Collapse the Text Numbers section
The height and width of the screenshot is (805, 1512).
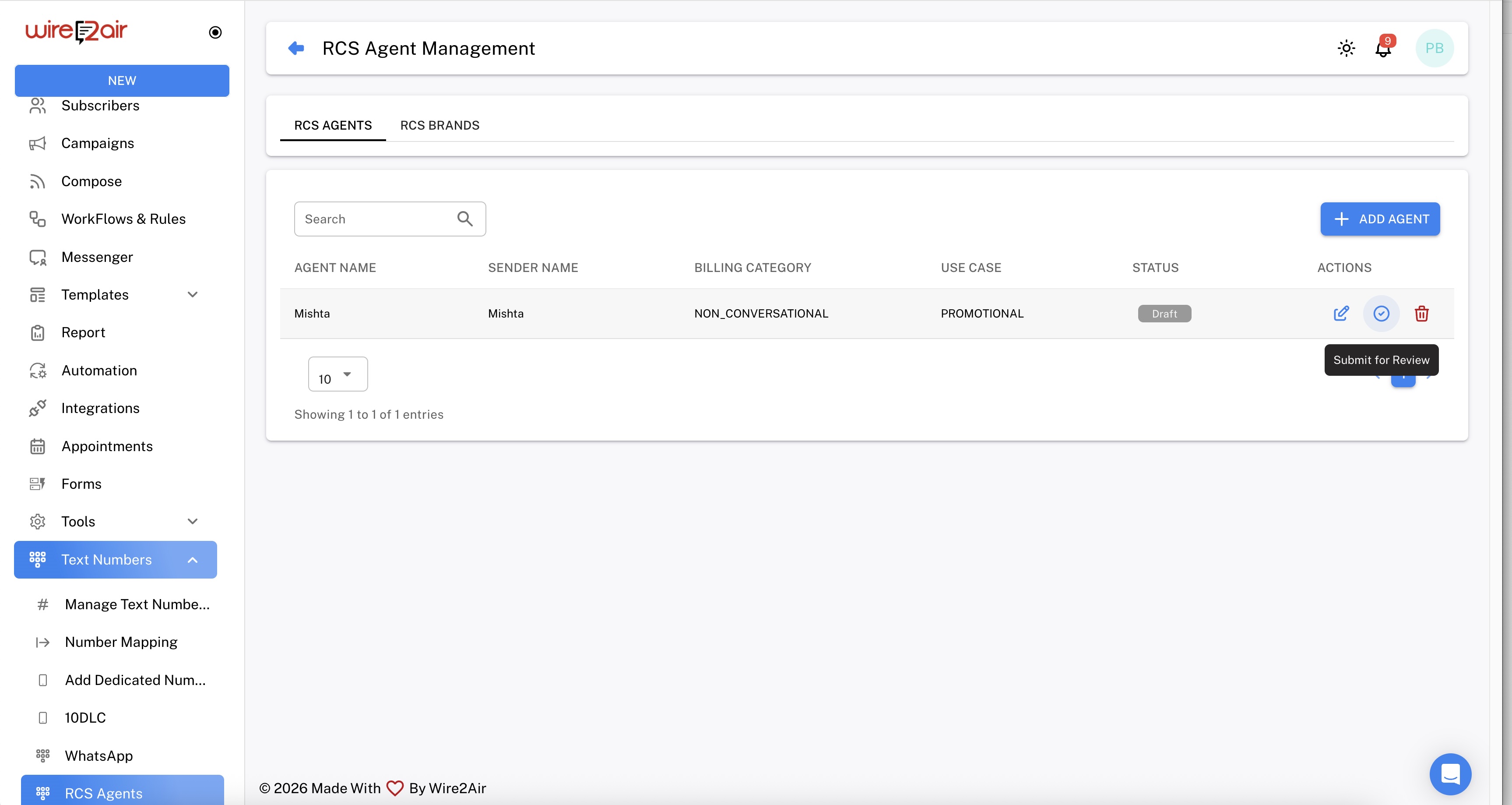pyautogui.click(x=193, y=560)
